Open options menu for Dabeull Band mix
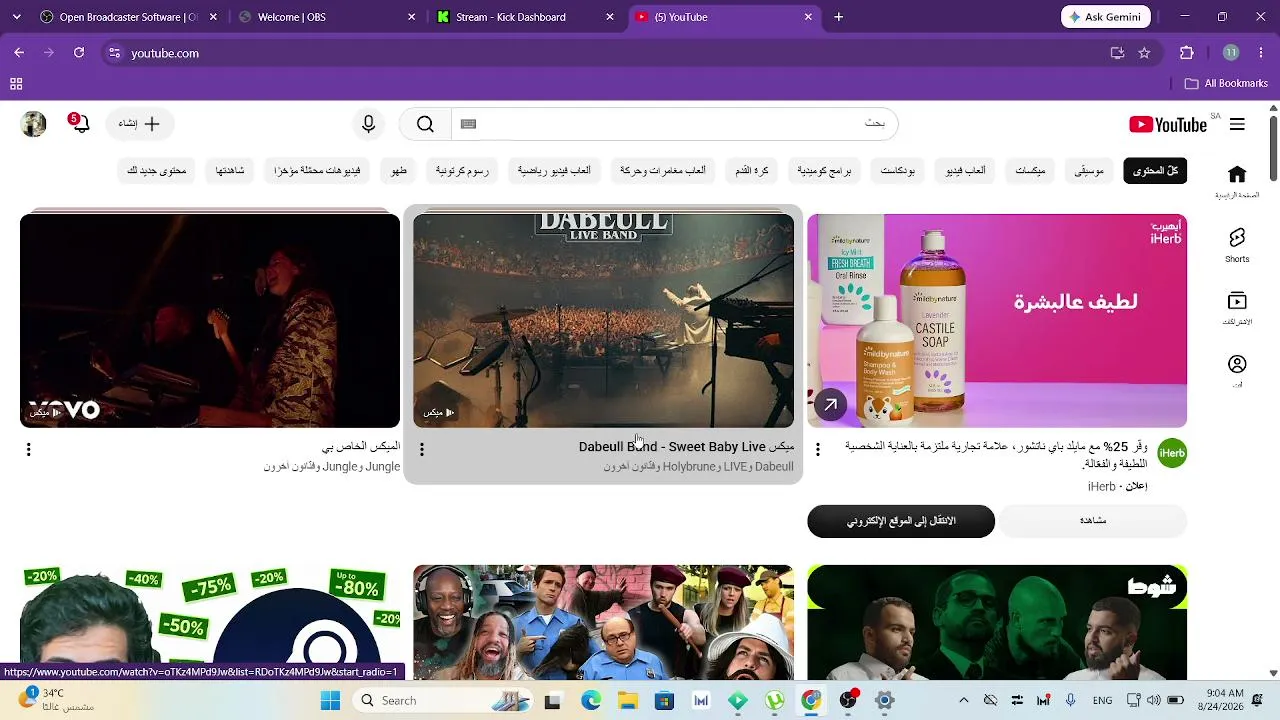The image size is (1280, 720). [x=422, y=450]
